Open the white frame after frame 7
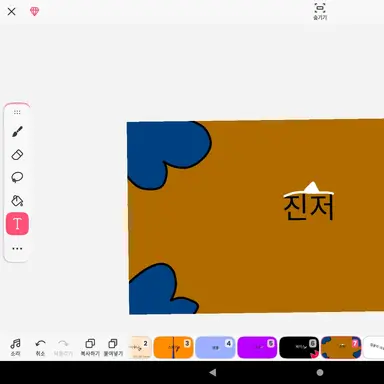This screenshot has height=384, width=384. 374,347
